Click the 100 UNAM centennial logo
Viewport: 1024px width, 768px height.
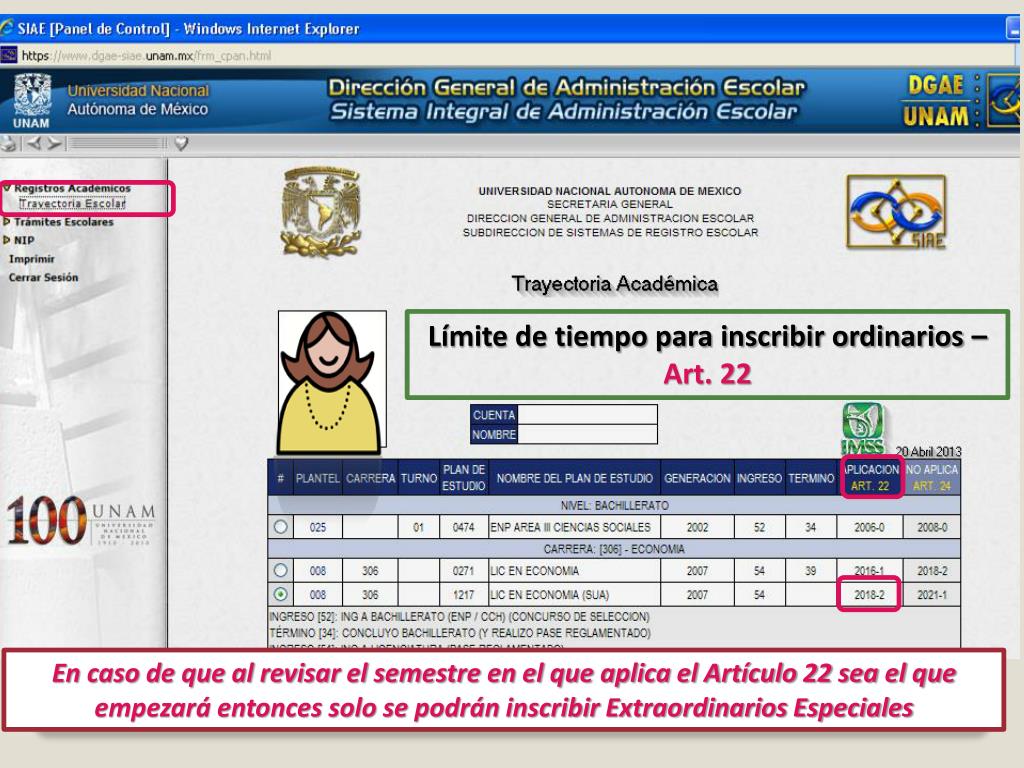click(x=81, y=520)
